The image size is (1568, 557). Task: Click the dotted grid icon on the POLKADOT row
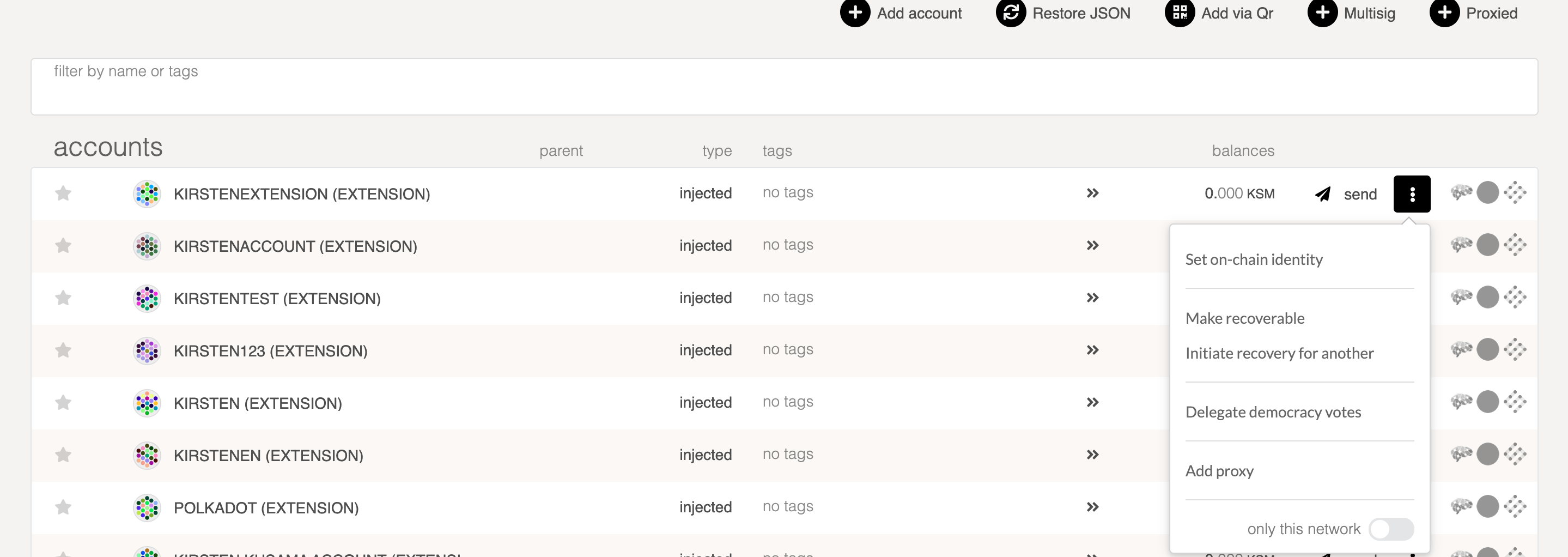click(1516, 506)
